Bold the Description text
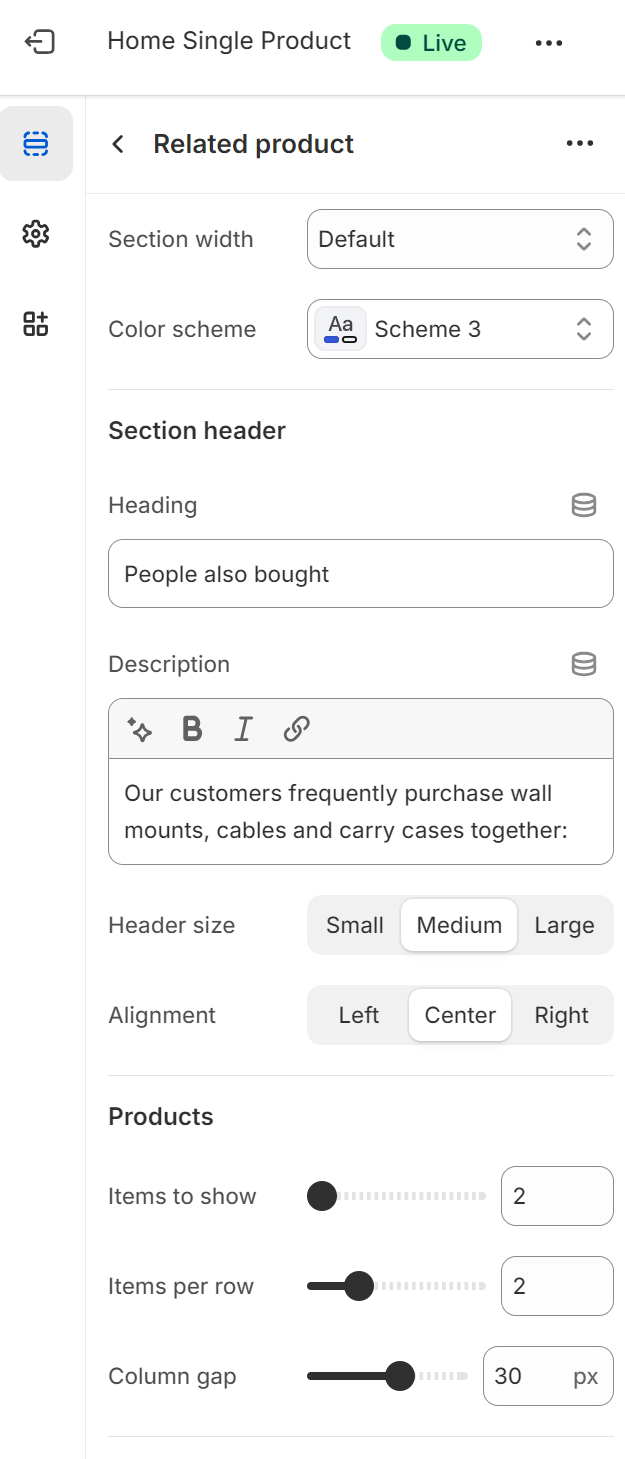Viewport: 625px width, 1459px height. tap(191, 729)
